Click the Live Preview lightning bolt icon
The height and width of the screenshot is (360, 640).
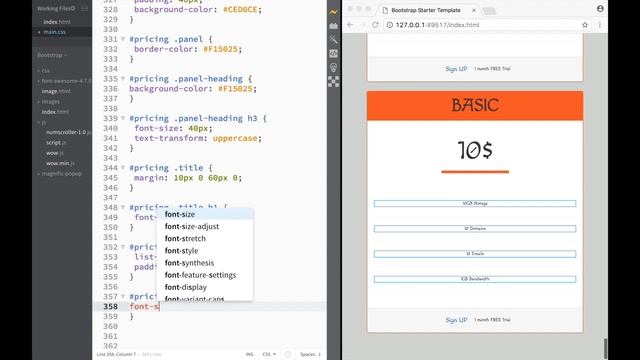(333, 12)
